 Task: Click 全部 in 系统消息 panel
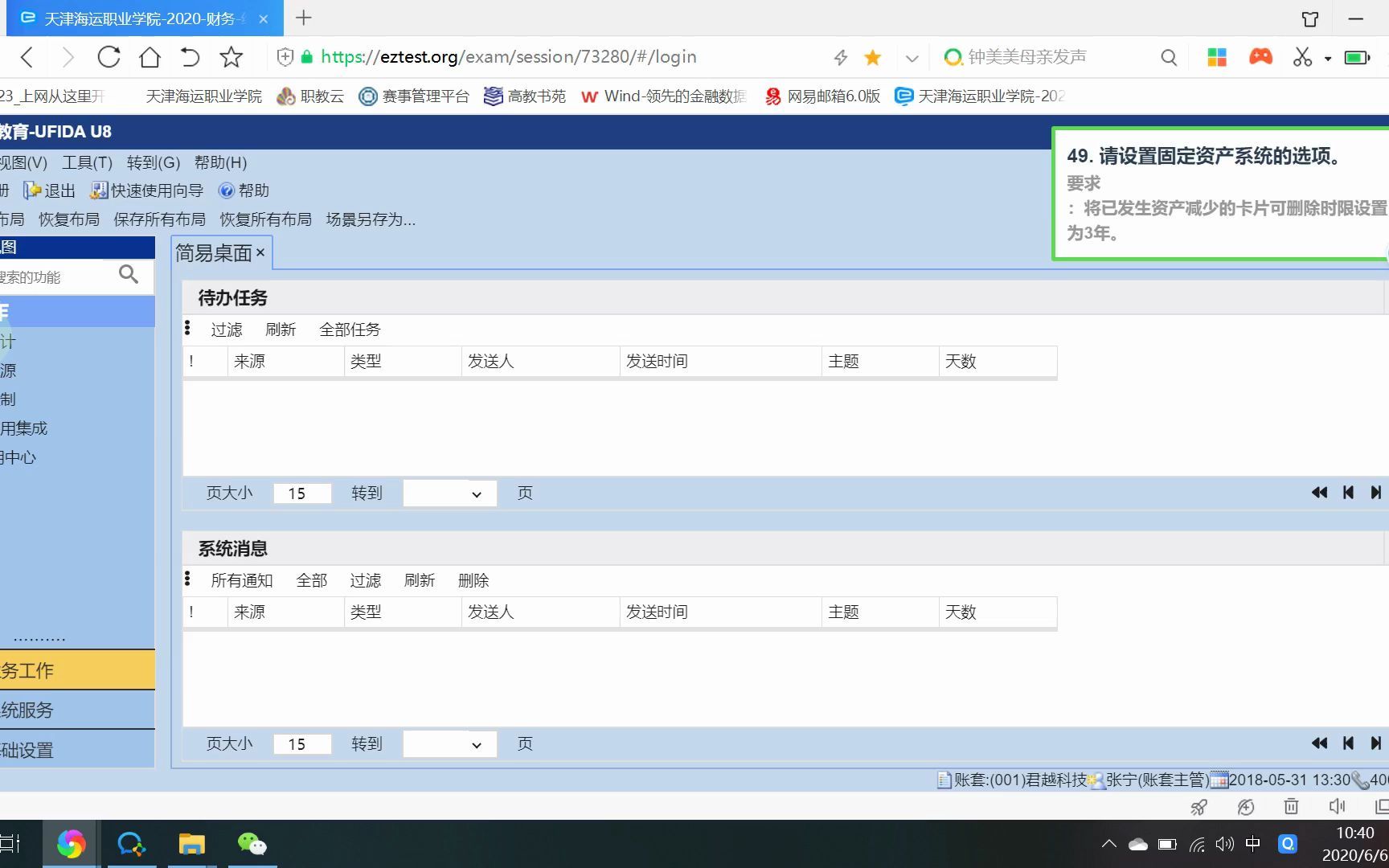click(311, 580)
